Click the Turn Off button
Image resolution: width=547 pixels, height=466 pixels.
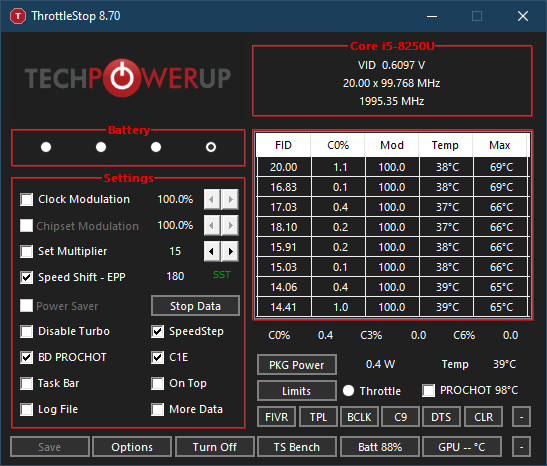pyautogui.click(x=215, y=447)
